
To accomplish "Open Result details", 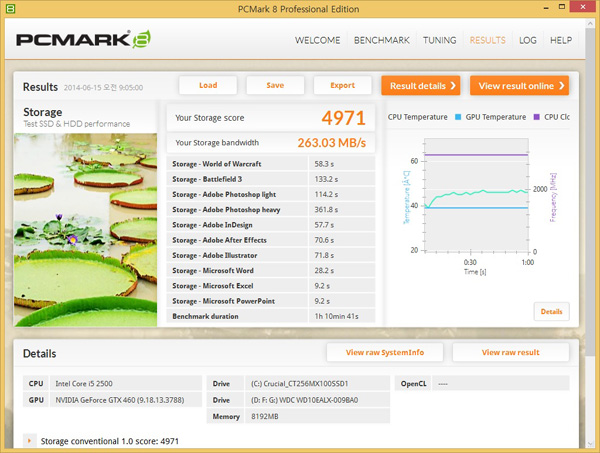I will point(421,85).
